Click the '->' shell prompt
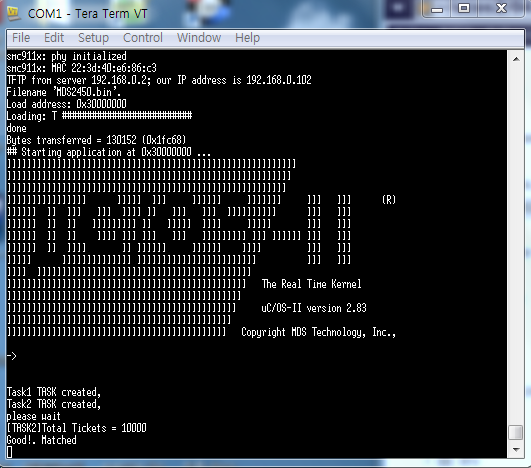This screenshot has width=531, height=468. [12, 356]
